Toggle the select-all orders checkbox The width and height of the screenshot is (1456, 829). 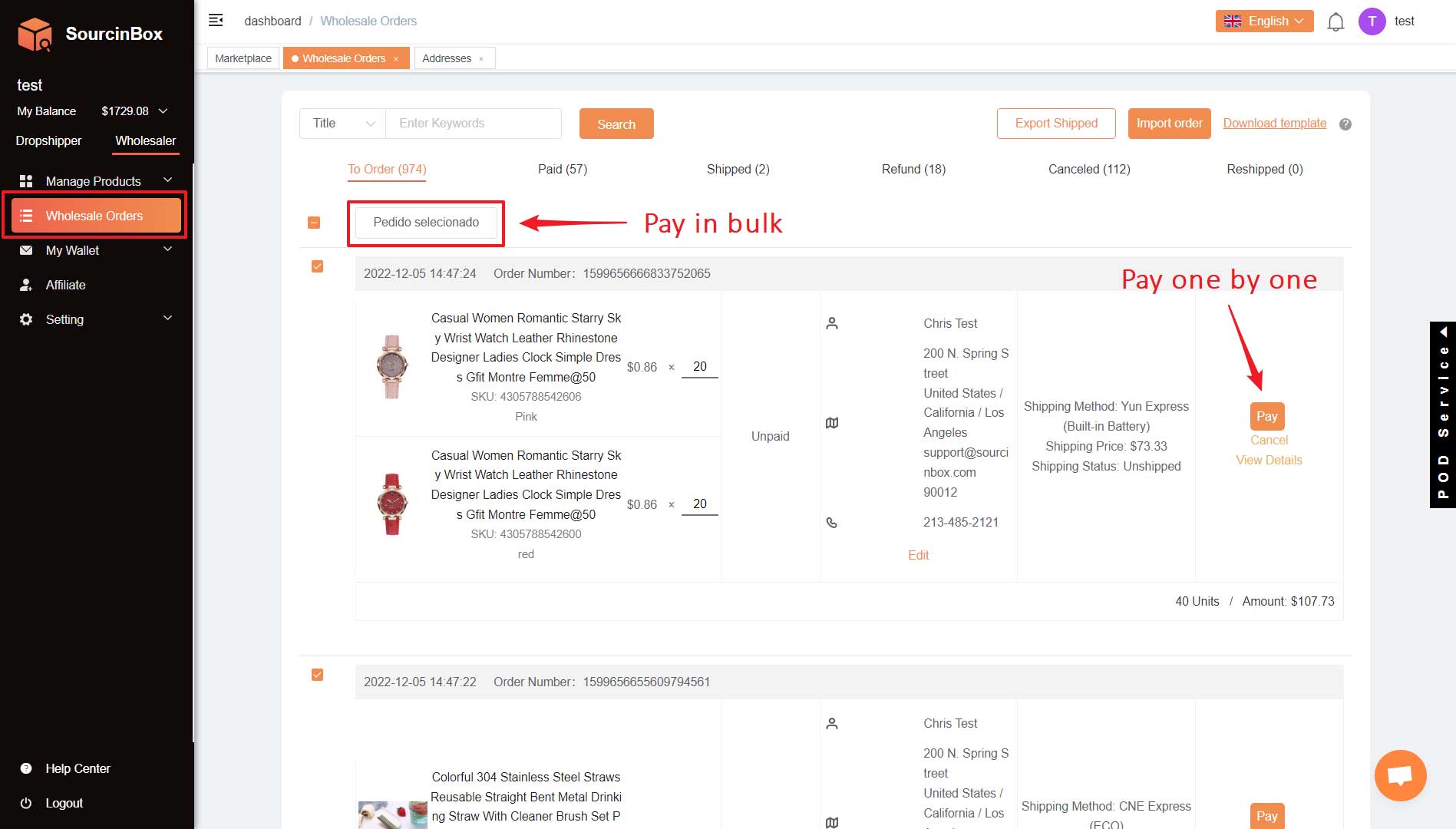tap(314, 223)
